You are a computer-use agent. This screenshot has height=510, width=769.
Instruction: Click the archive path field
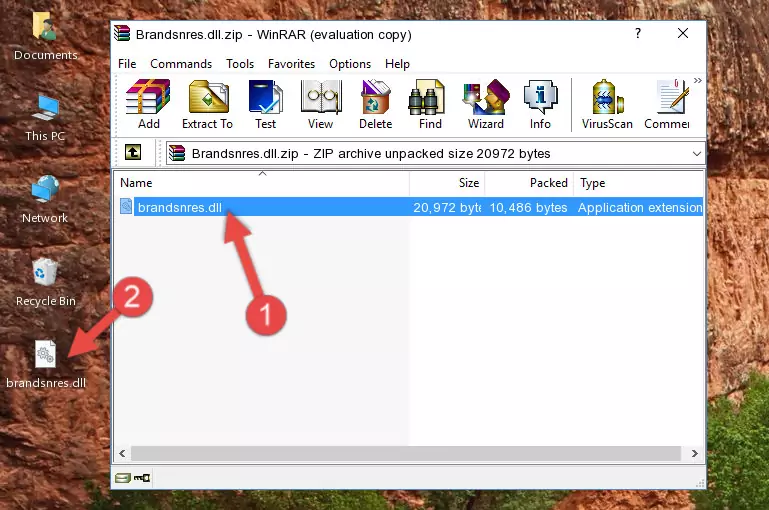pos(436,153)
